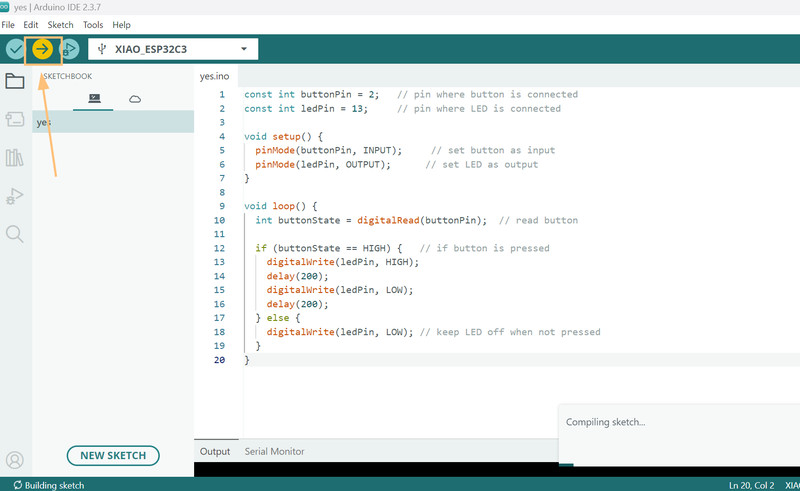This screenshot has height=491, width=800.
Task: Switch to local sketchbook laptop tab
Action: pos(94,99)
